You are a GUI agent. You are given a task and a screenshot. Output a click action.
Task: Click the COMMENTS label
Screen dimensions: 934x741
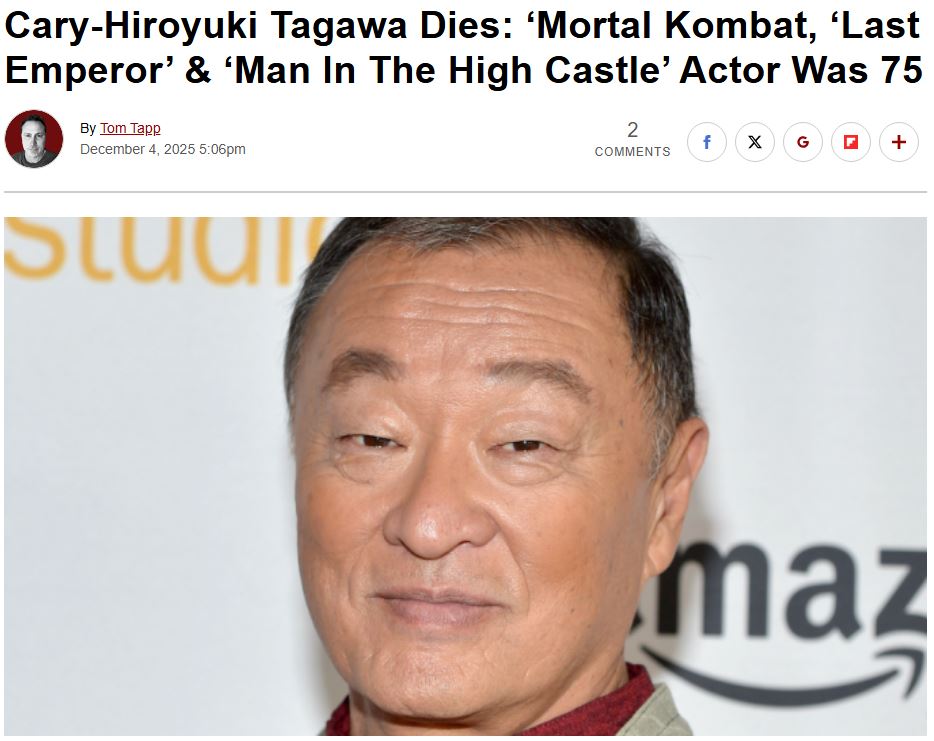(633, 152)
